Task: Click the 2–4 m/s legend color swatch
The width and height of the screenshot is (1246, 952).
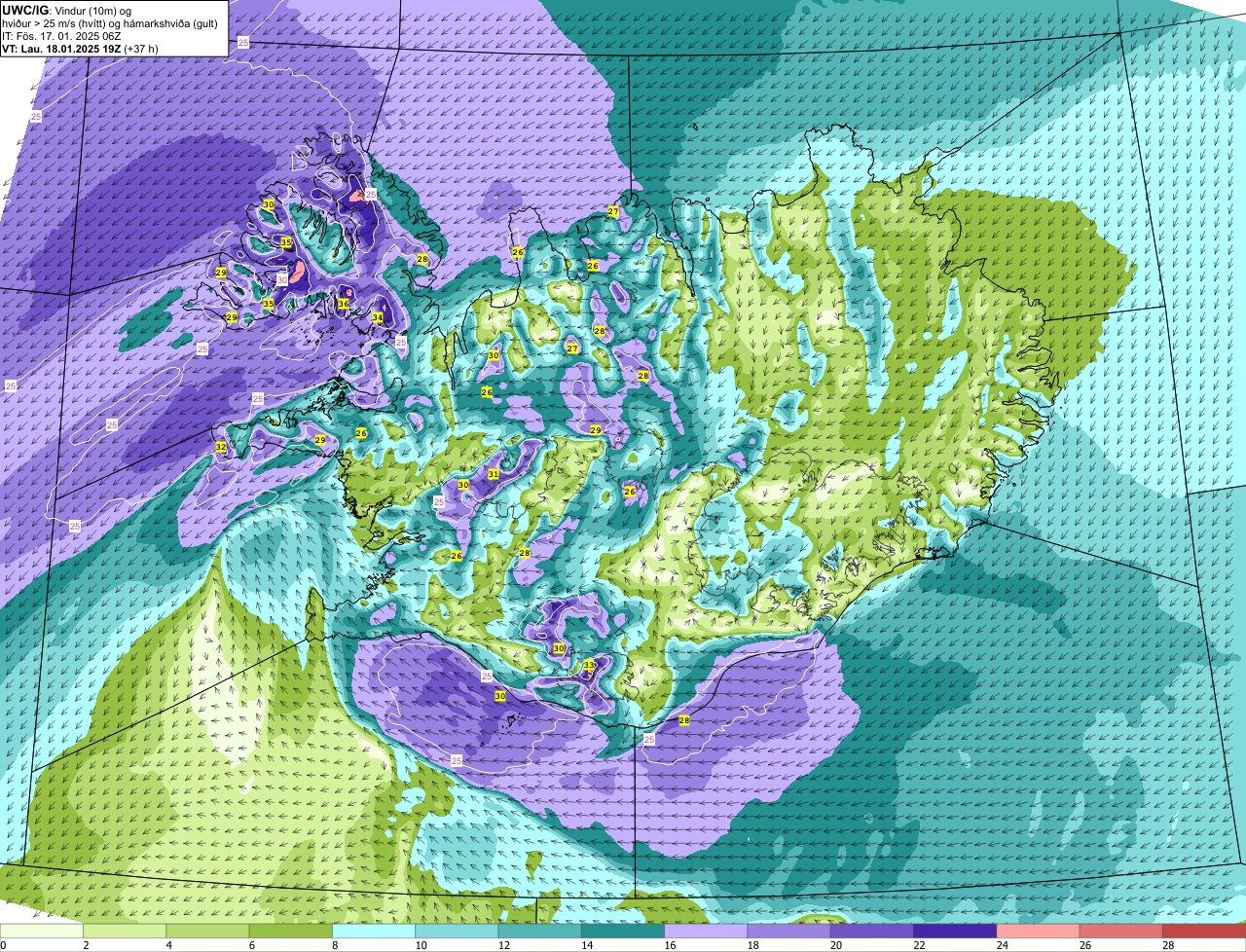Action: 125,931
